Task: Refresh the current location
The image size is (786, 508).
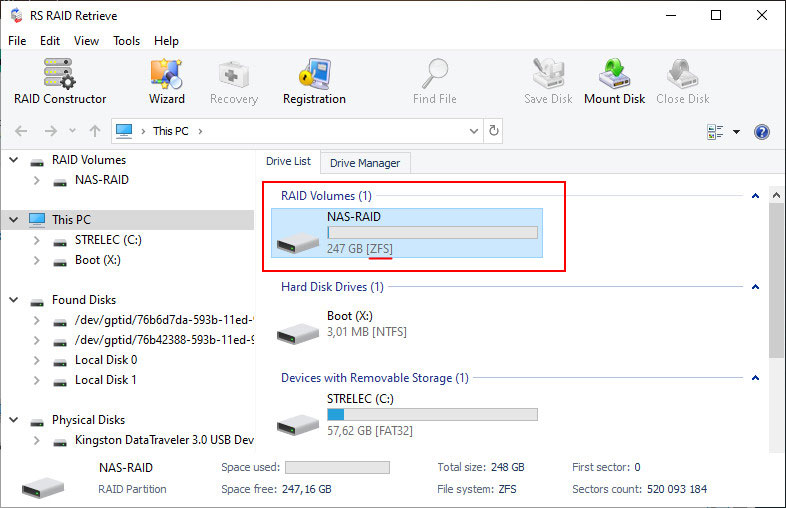Action: click(x=494, y=131)
